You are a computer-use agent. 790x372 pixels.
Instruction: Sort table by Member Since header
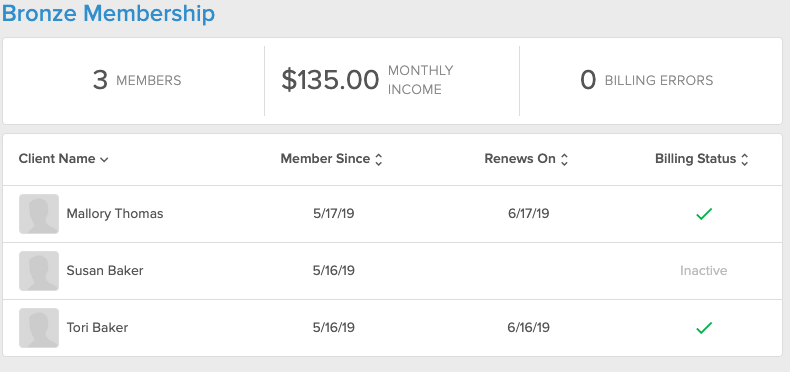325,159
